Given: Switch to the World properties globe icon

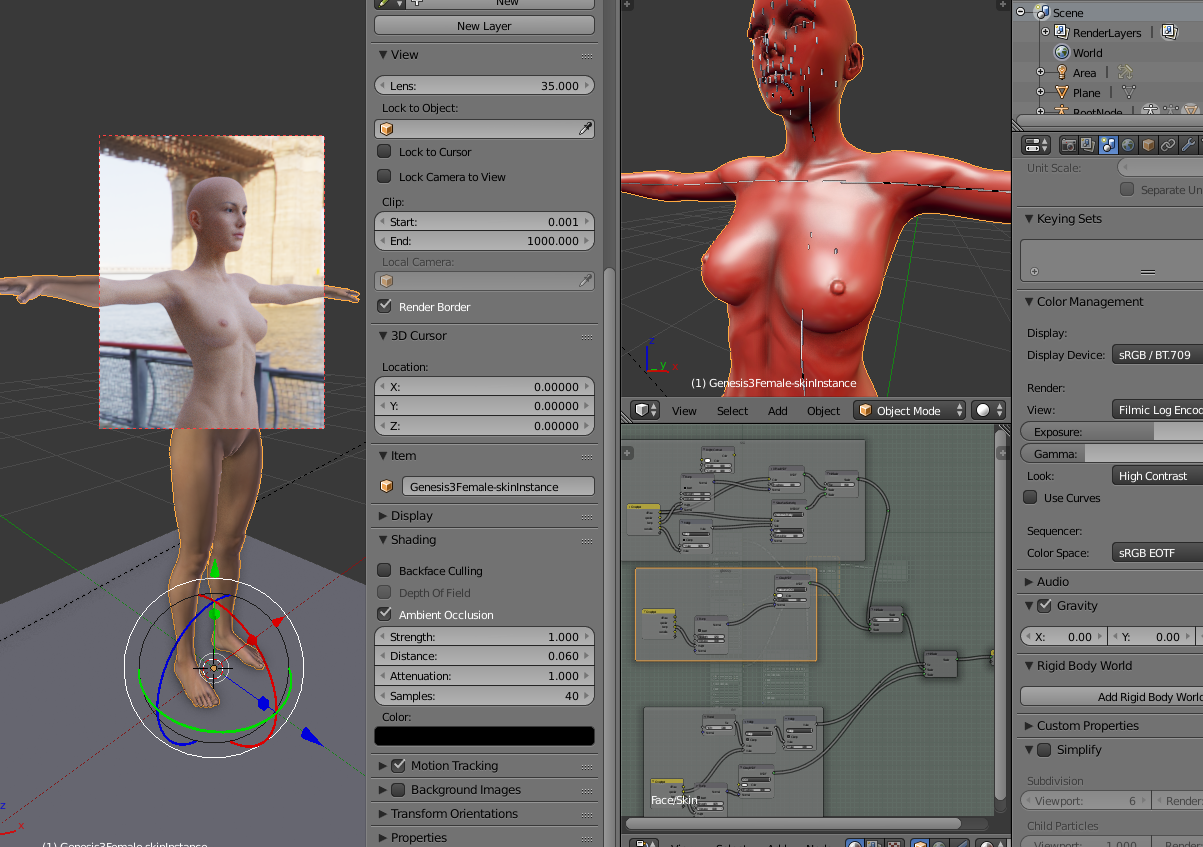Looking at the screenshot, I should (x=1128, y=145).
